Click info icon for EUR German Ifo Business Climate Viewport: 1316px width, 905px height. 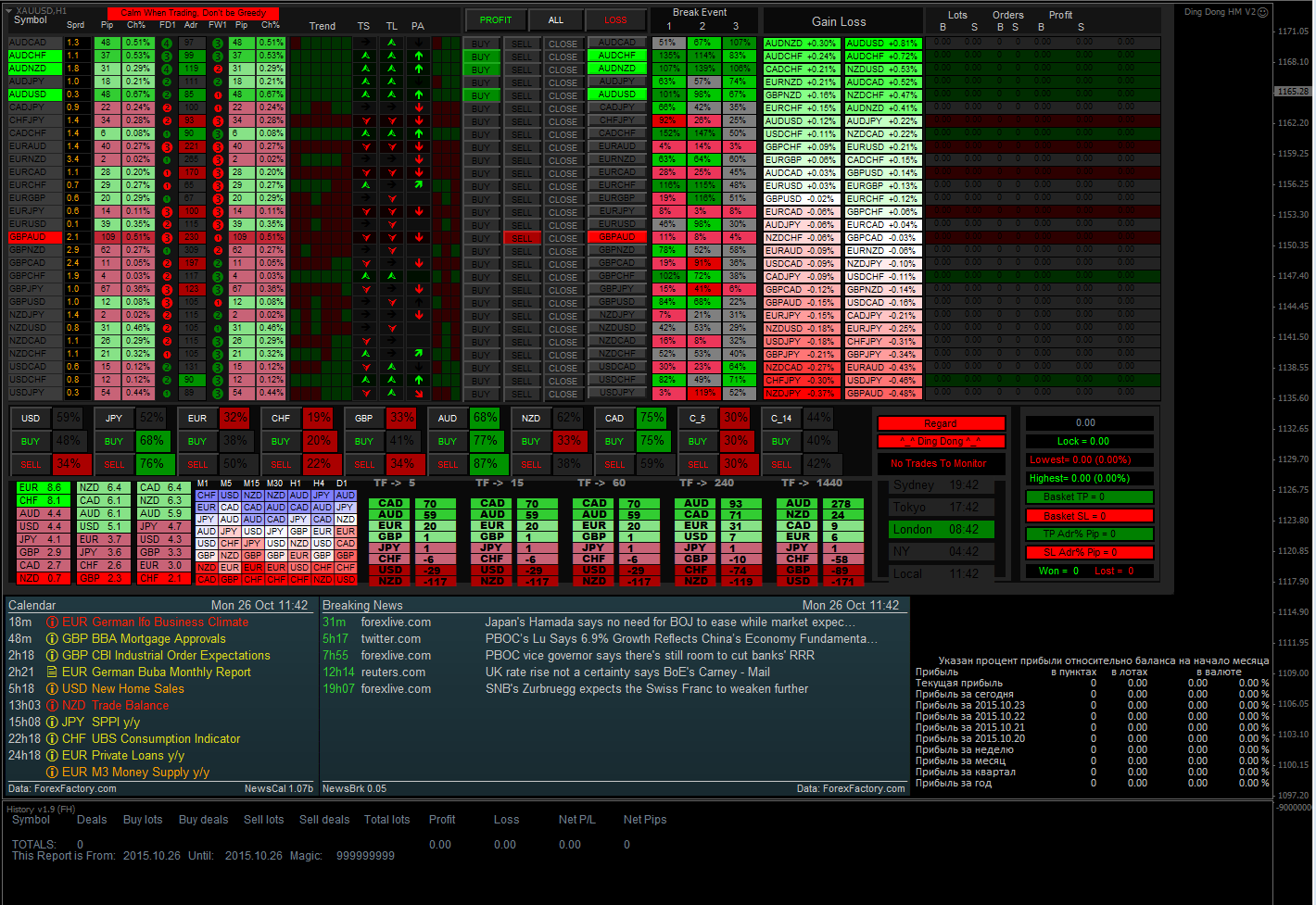pyautogui.click(x=53, y=622)
